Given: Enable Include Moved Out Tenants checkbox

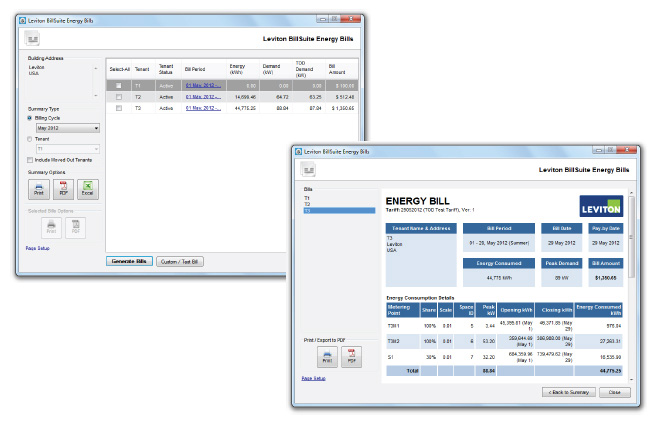Looking at the screenshot, I should [30, 160].
